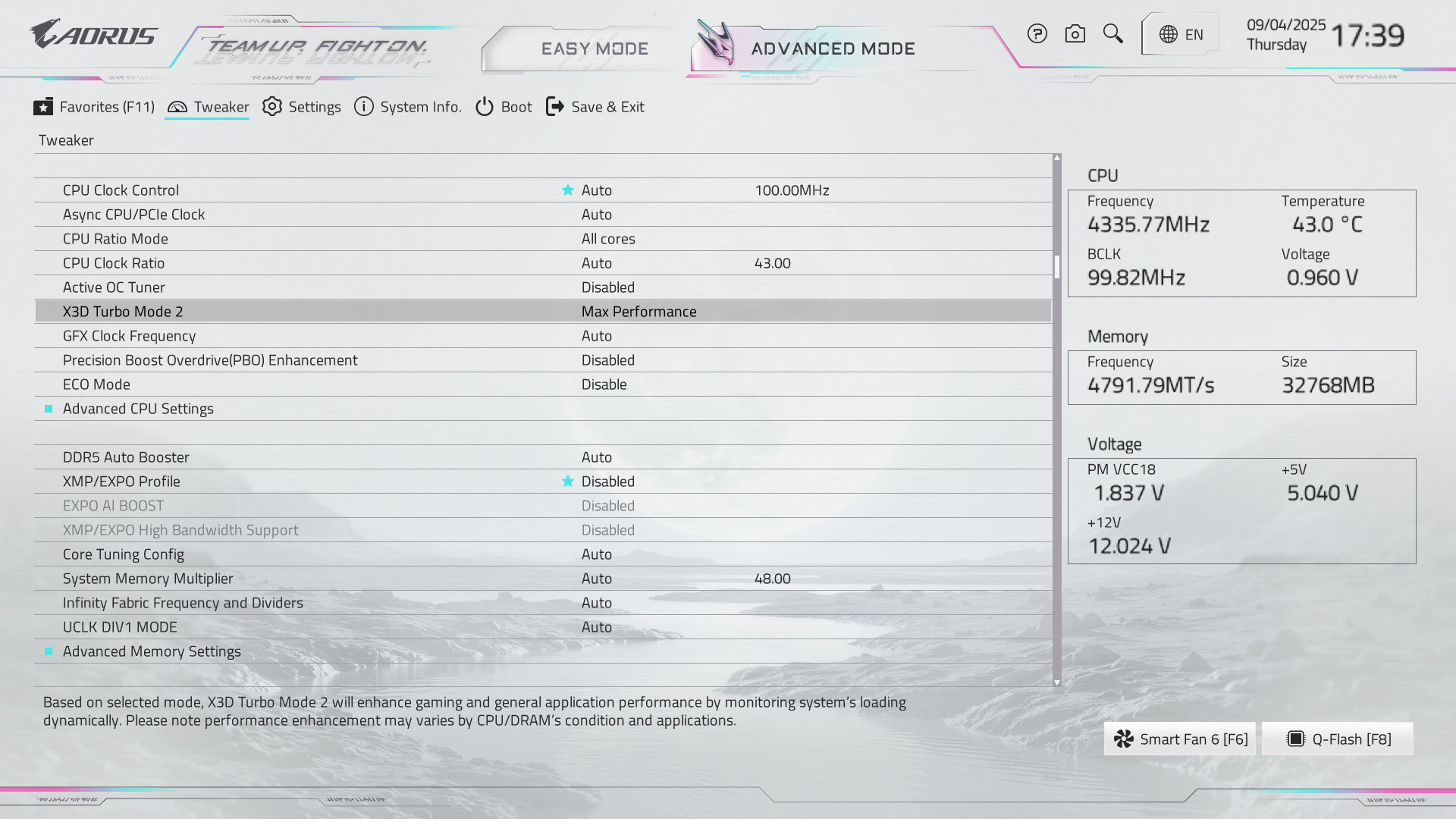
Task: Switch to Easy Mode
Action: [595, 49]
